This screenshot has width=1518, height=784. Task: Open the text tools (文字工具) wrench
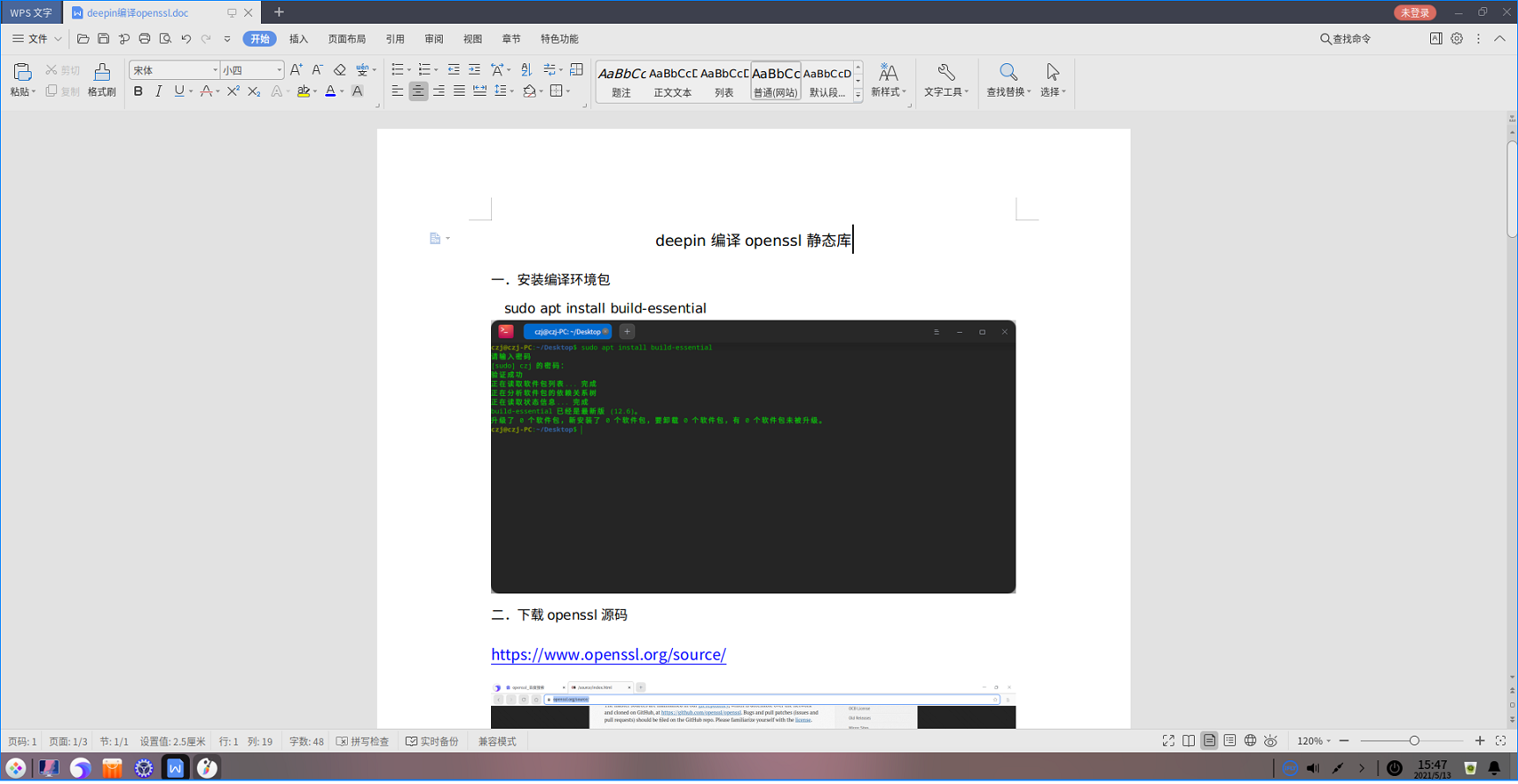click(946, 80)
